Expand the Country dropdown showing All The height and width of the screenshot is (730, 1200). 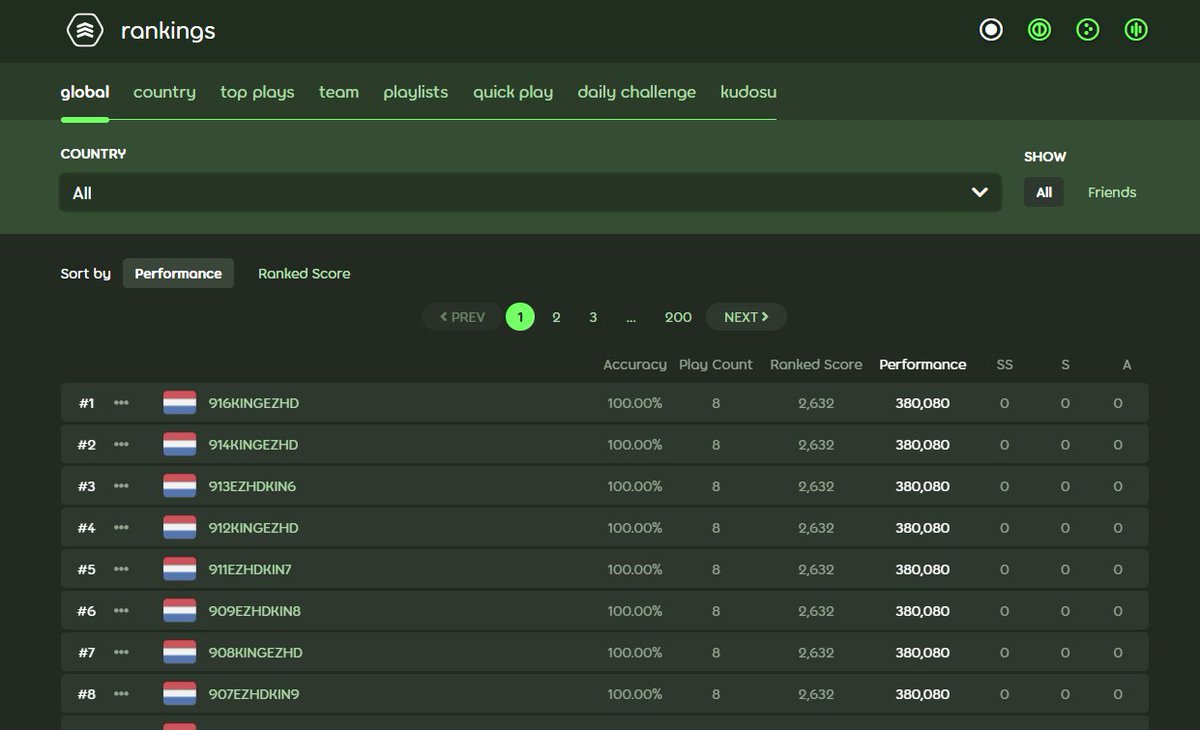click(x=530, y=193)
